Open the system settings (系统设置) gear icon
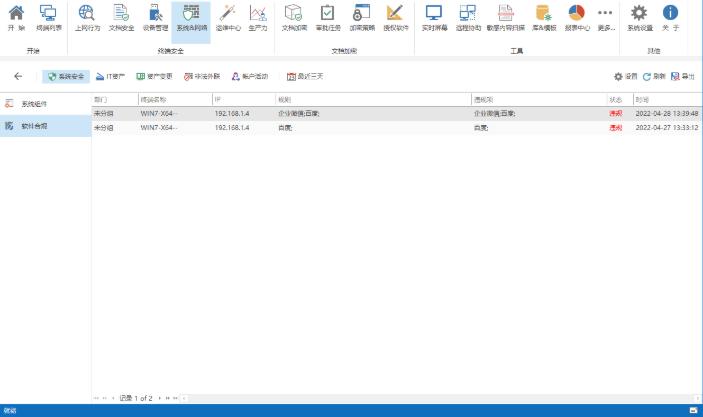The height and width of the screenshot is (417, 703). click(639, 17)
